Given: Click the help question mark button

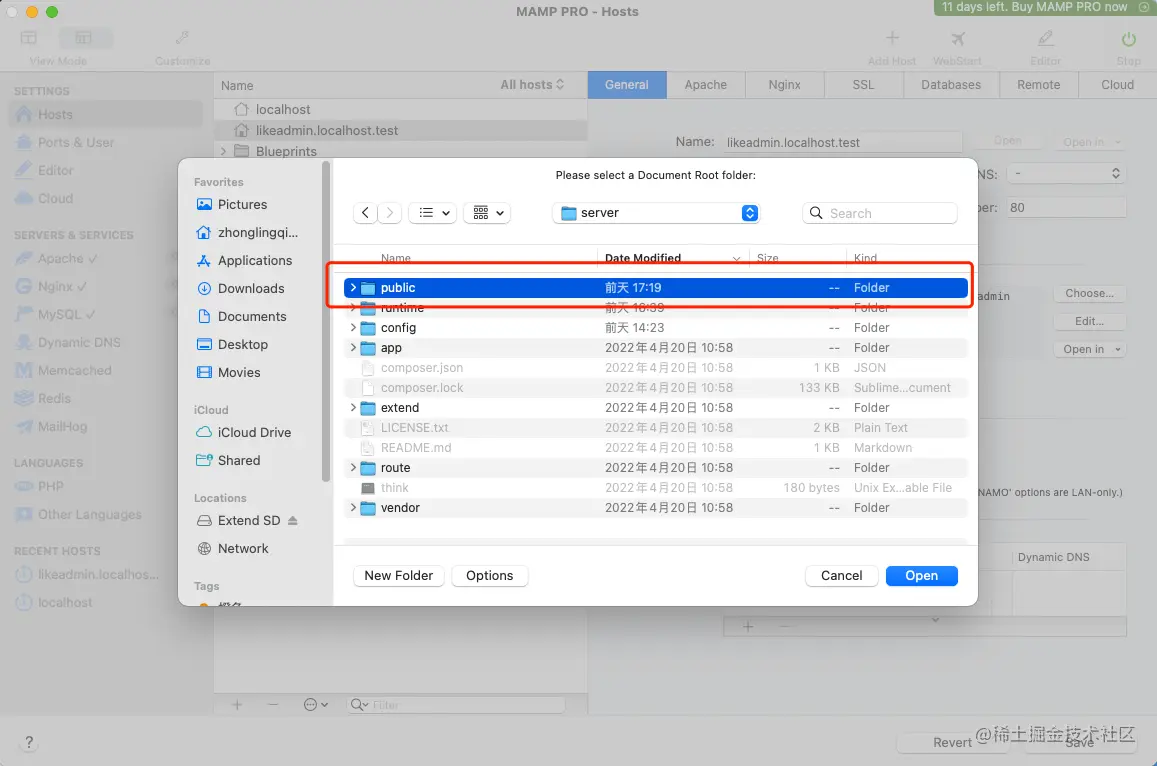Looking at the screenshot, I should pos(29,742).
